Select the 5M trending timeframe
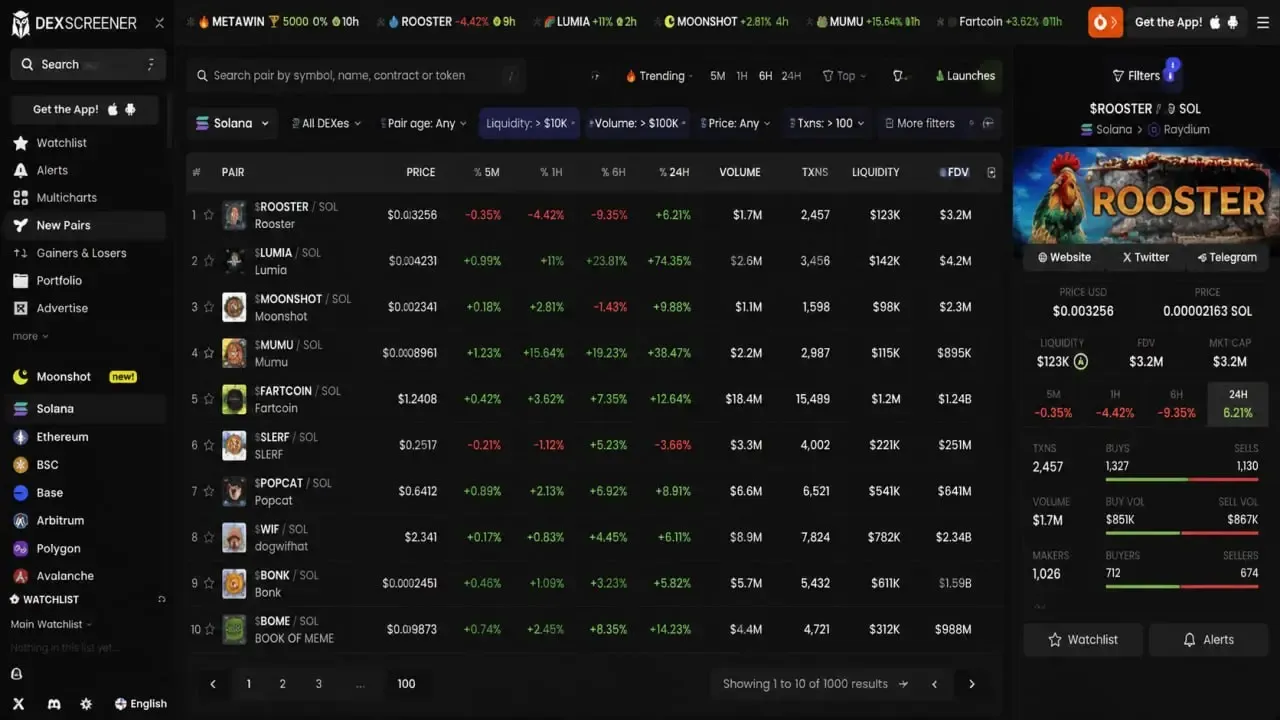 [718, 76]
